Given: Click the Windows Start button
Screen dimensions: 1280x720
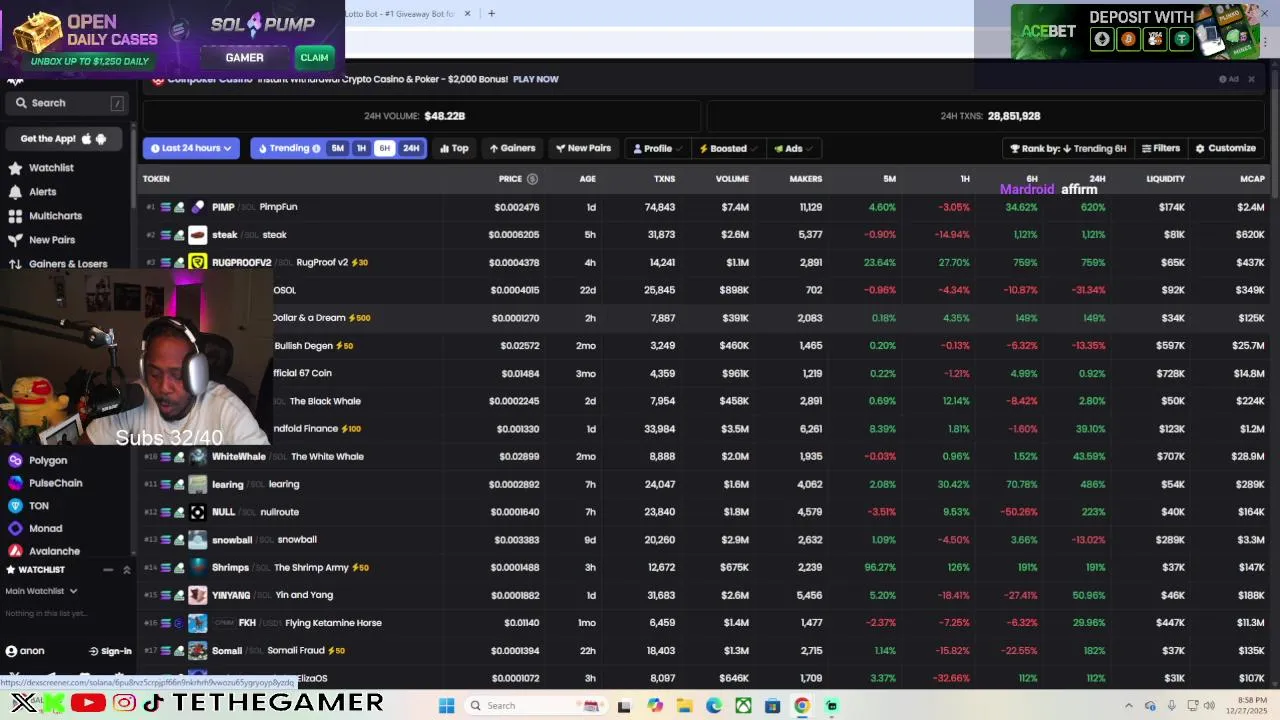Looking at the screenshot, I should [x=447, y=706].
